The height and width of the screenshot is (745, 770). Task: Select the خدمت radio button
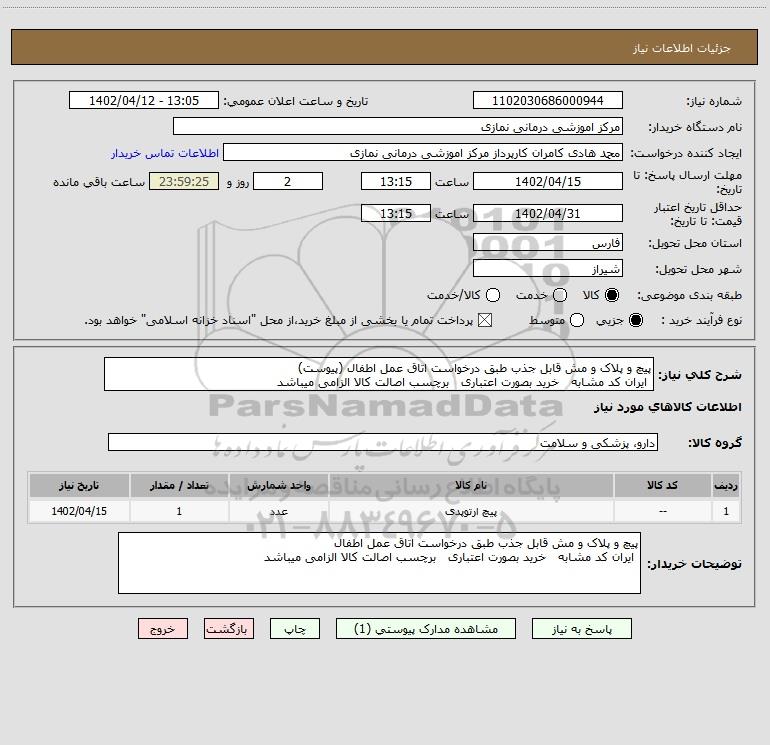560,295
